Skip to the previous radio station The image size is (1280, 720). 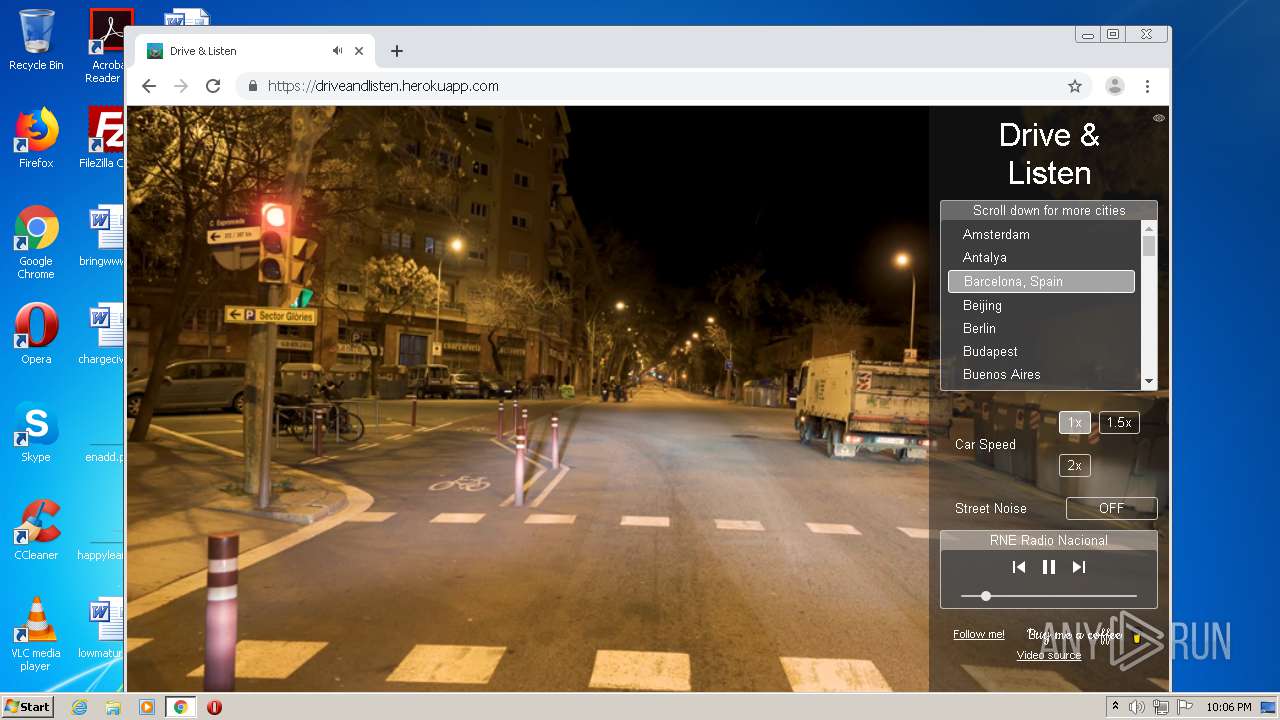(1019, 567)
